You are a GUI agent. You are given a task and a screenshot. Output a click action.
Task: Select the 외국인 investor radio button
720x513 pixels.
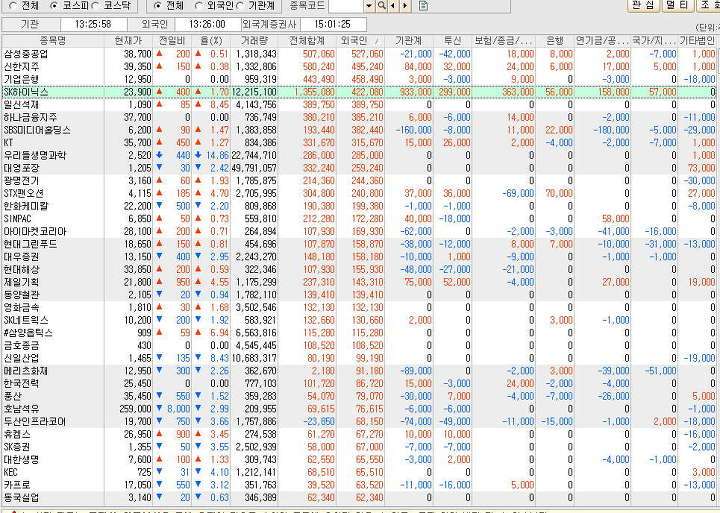[198, 6]
